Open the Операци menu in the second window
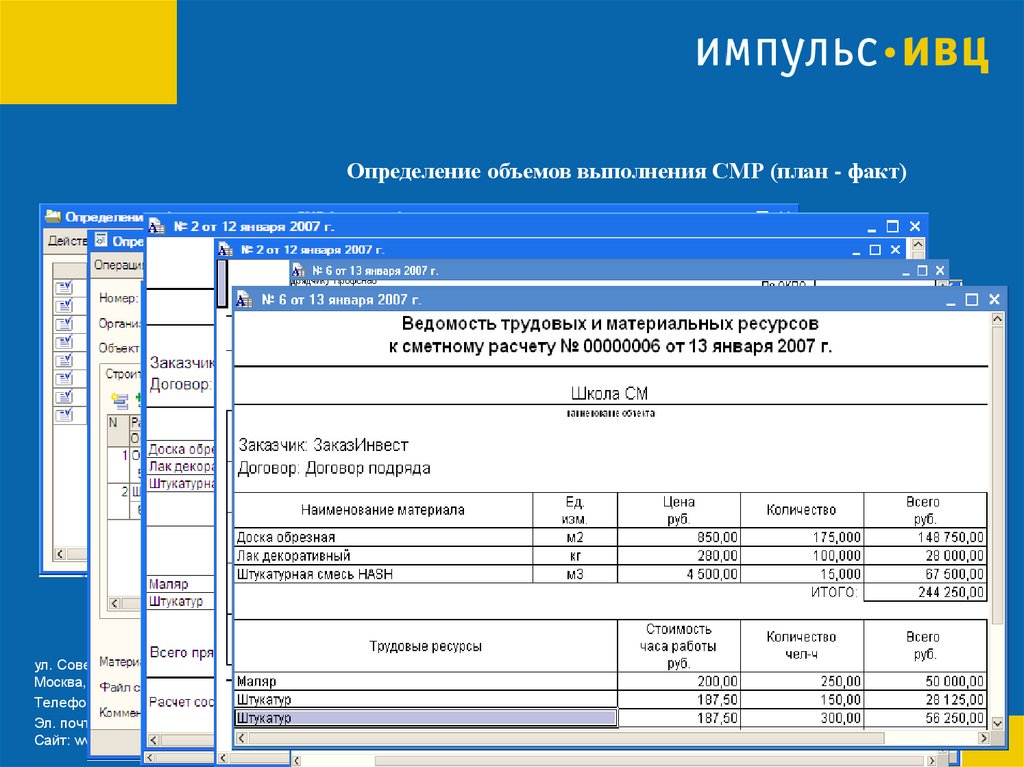The height and width of the screenshot is (767, 1024). 118,265
